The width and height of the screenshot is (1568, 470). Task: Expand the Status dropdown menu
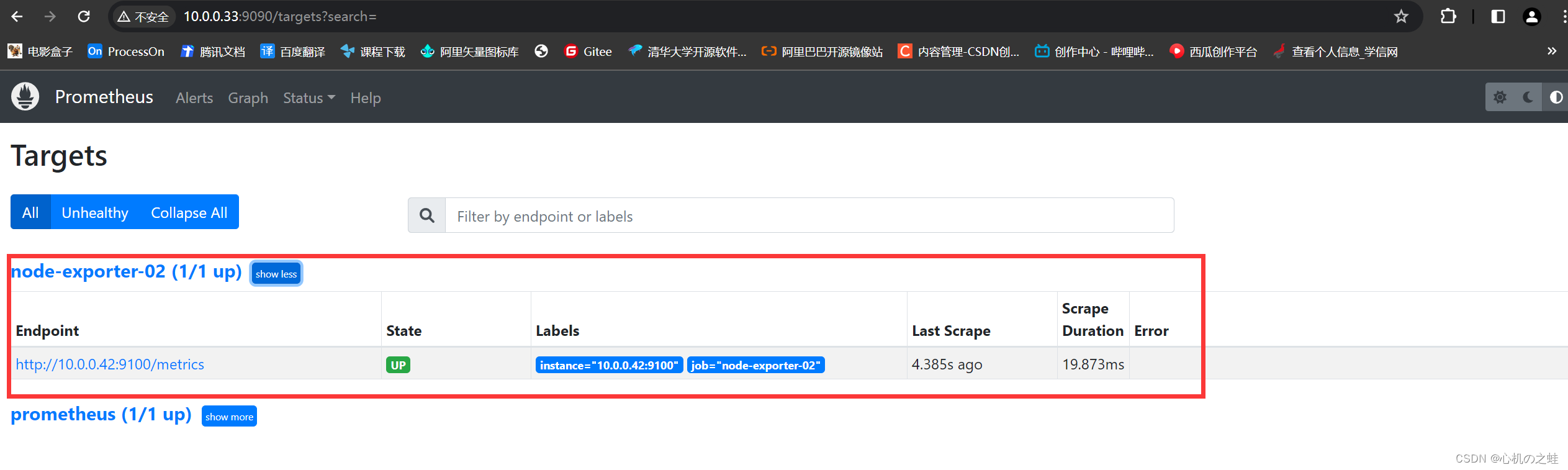[309, 98]
